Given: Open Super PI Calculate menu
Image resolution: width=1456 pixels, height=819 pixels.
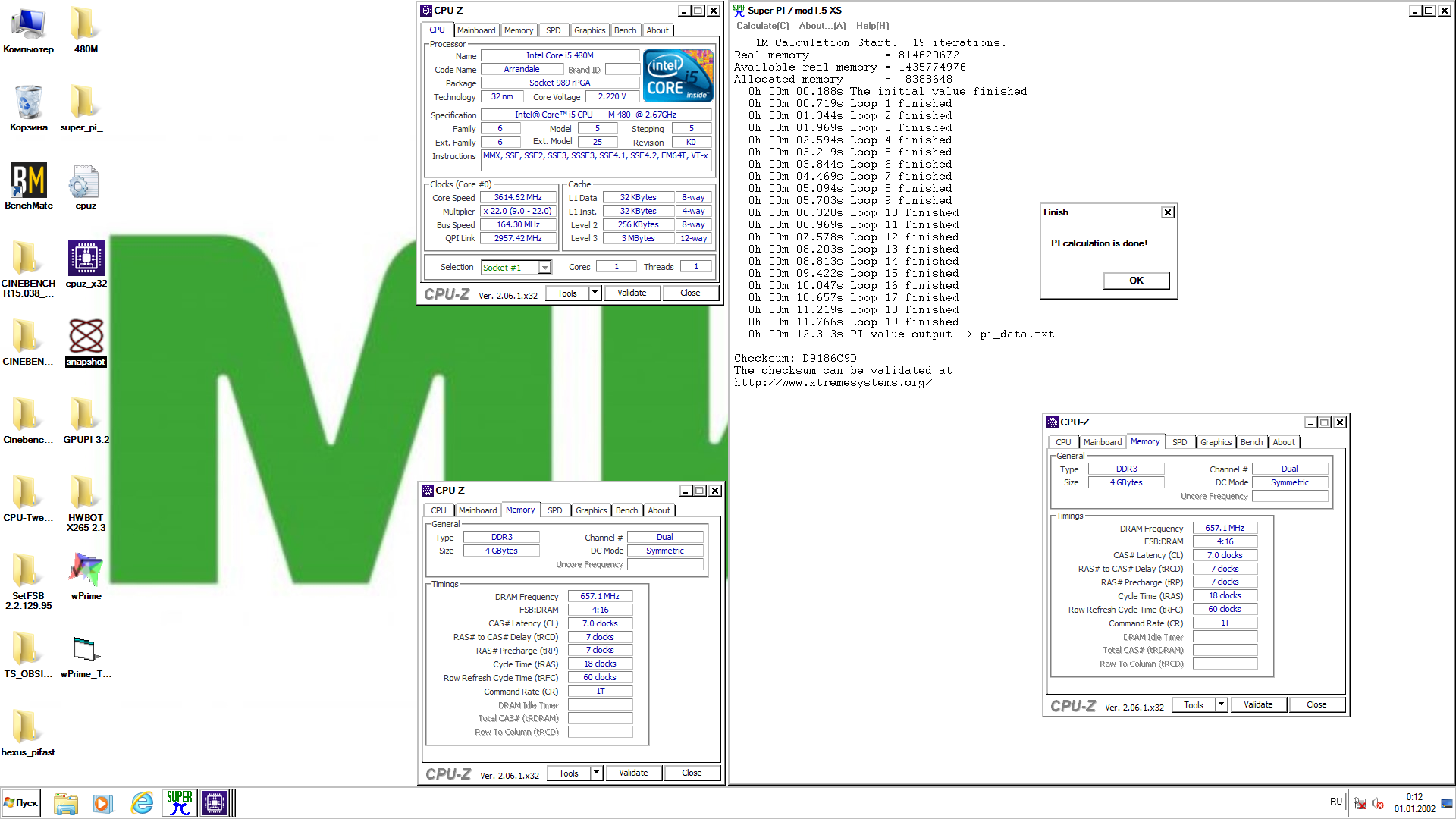Looking at the screenshot, I should 762,26.
